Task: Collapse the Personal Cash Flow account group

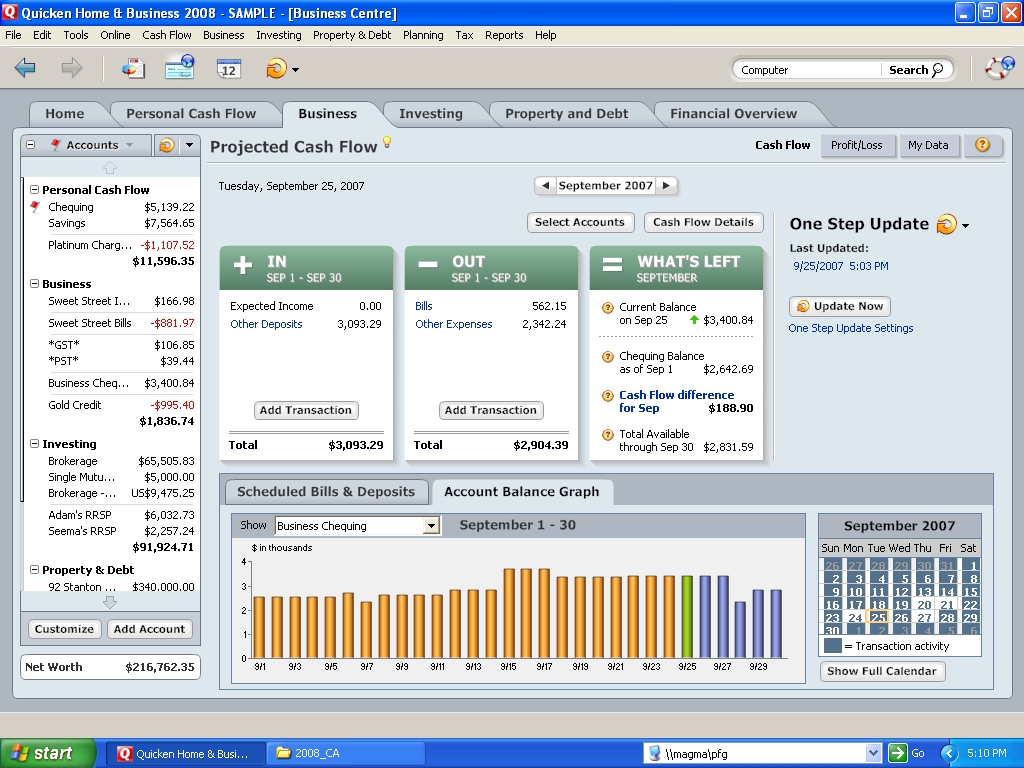Action: pos(35,190)
